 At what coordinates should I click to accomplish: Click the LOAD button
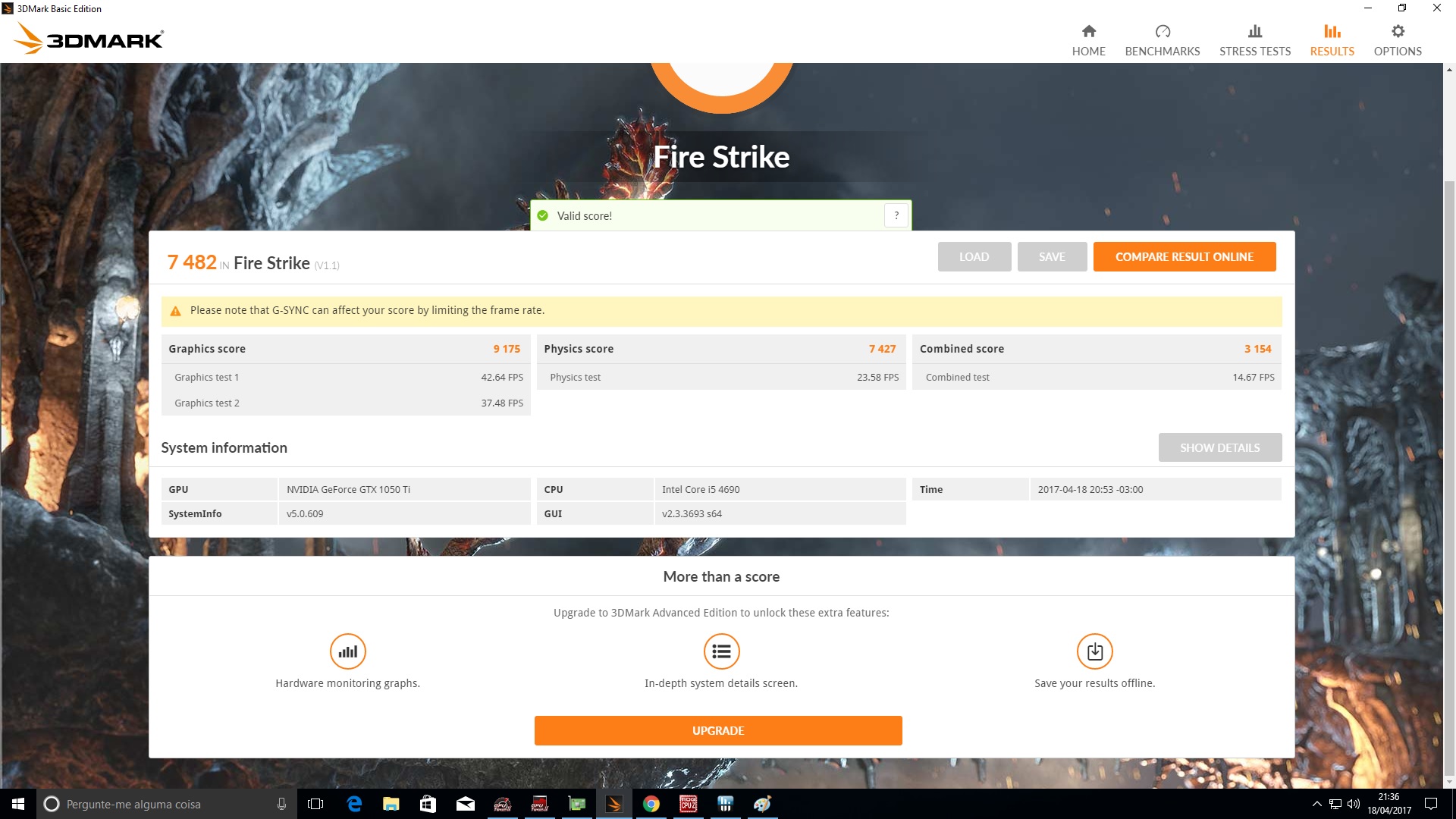click(x=974, y=257)
